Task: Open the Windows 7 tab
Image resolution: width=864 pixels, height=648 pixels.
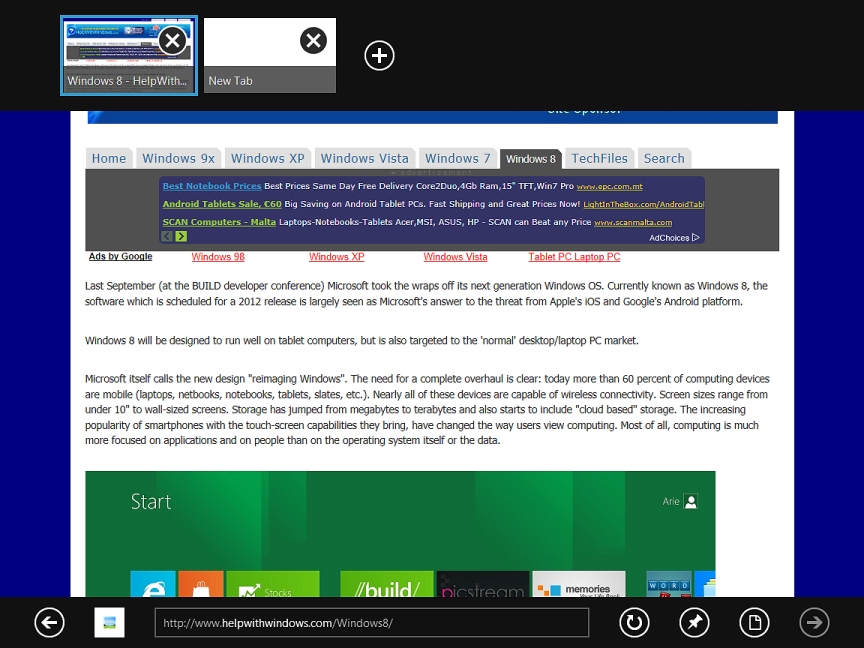Action: [x=457, y=158]
